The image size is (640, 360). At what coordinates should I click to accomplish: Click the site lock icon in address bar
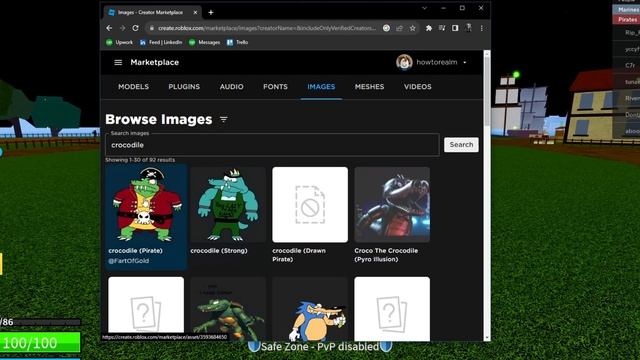click(x=151, y=28)
